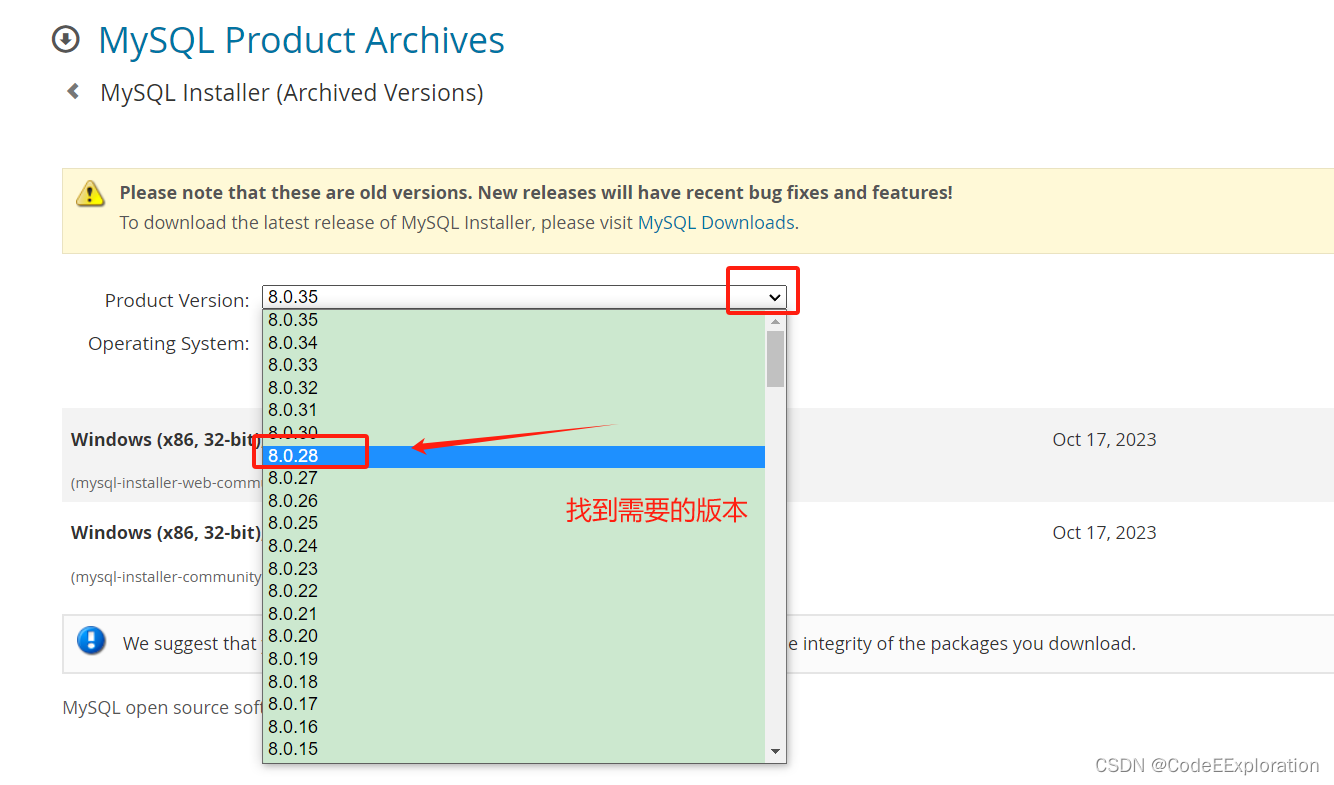Click the download circle icon beside page title
The image size is (1334, 785).
pos(65,40)
